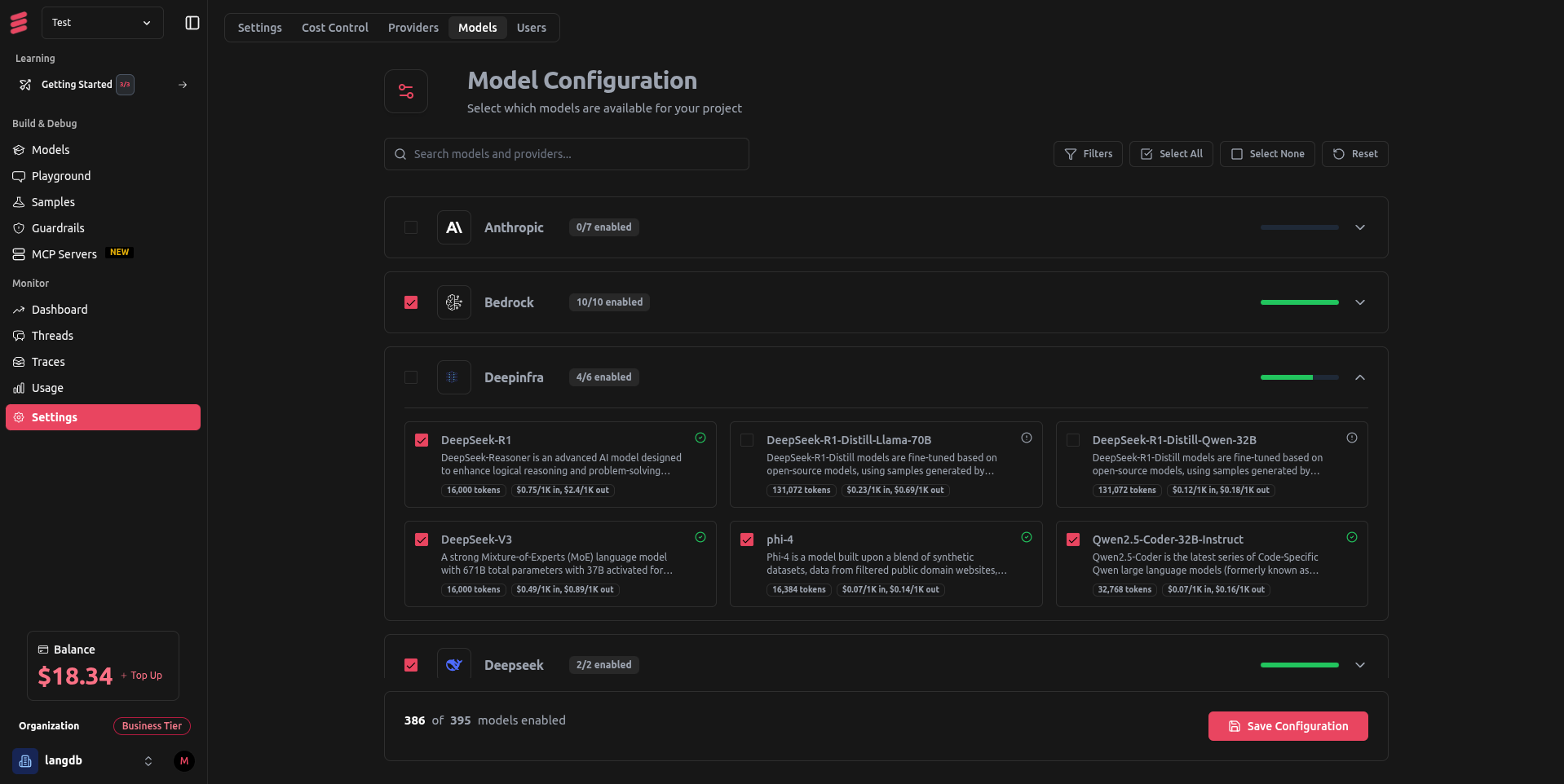This screenshot has height=784, width=1564.
Task: Enable the DeepSeek-R1-Distill-Qwen-32B checkbox
Action: (1073, 440)
